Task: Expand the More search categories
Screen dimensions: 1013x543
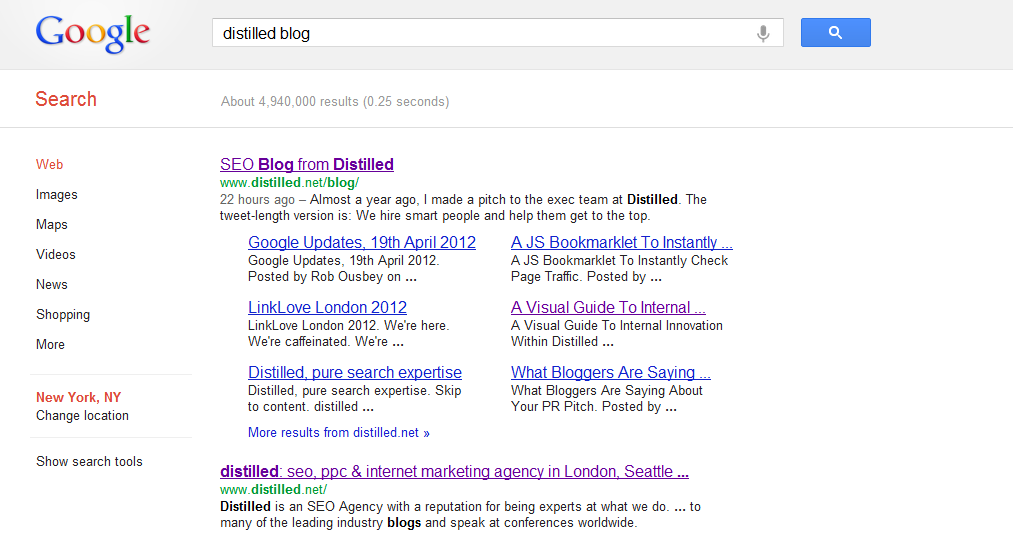Action: 50,345
